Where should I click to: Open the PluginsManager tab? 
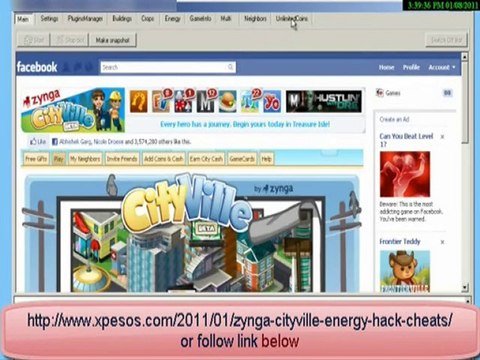pos(85,19)
